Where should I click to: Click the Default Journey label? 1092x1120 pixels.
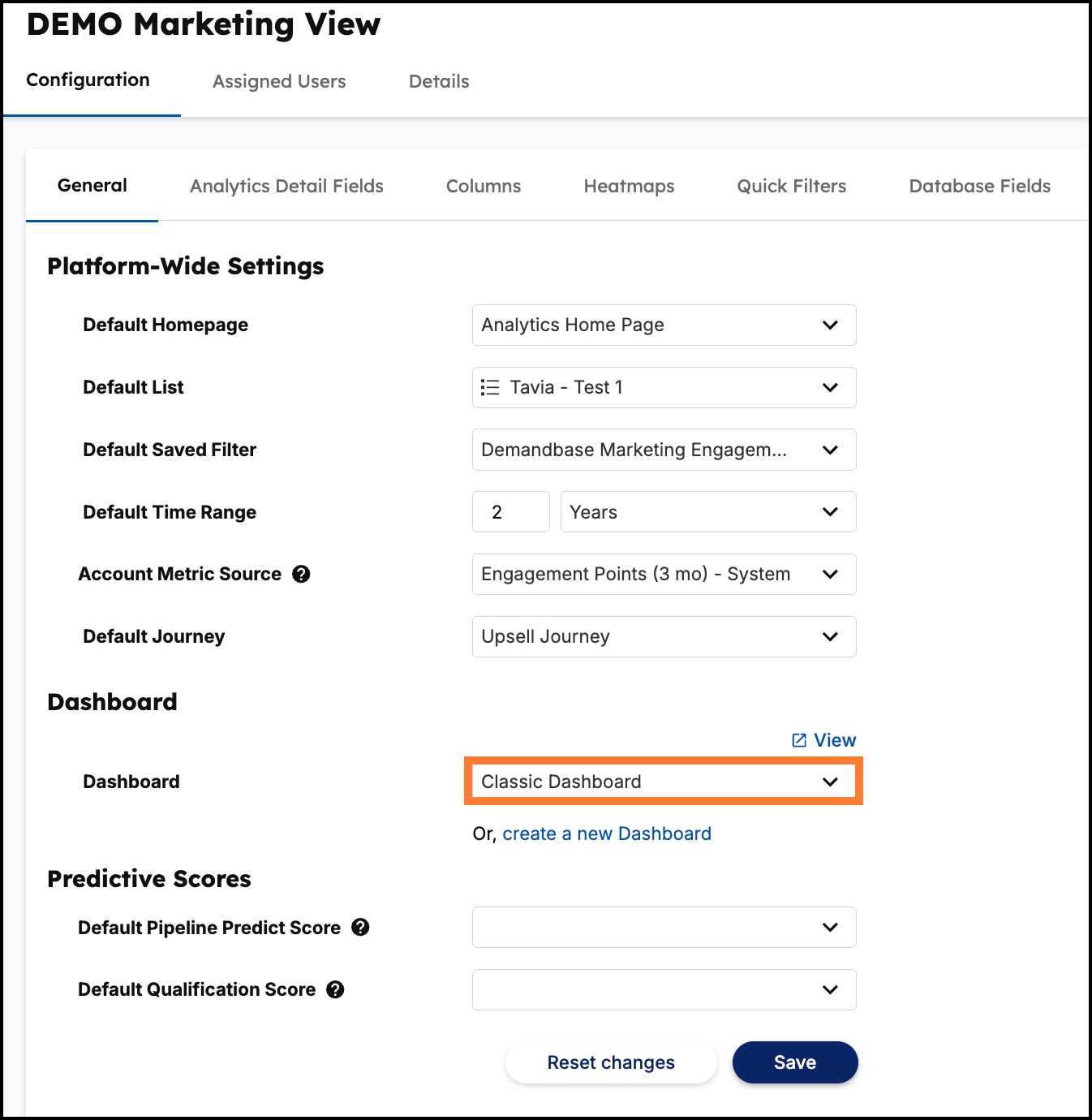click(154, 636)
